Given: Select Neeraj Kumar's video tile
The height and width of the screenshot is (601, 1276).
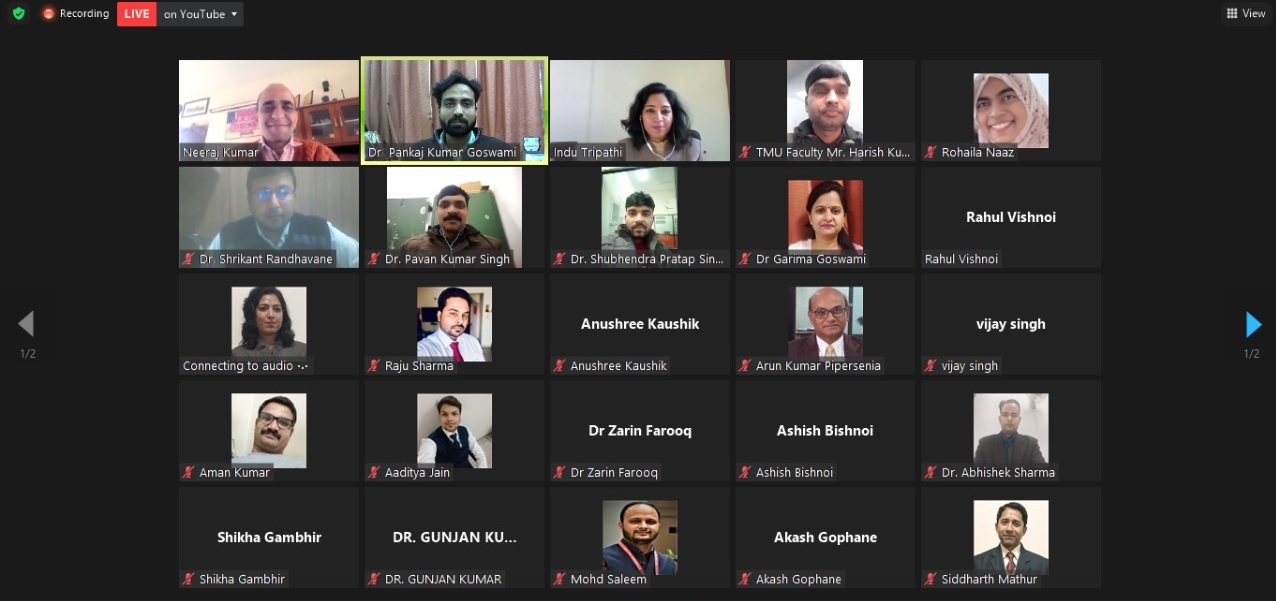Looking at the screenshot, I should click(269, 110).
